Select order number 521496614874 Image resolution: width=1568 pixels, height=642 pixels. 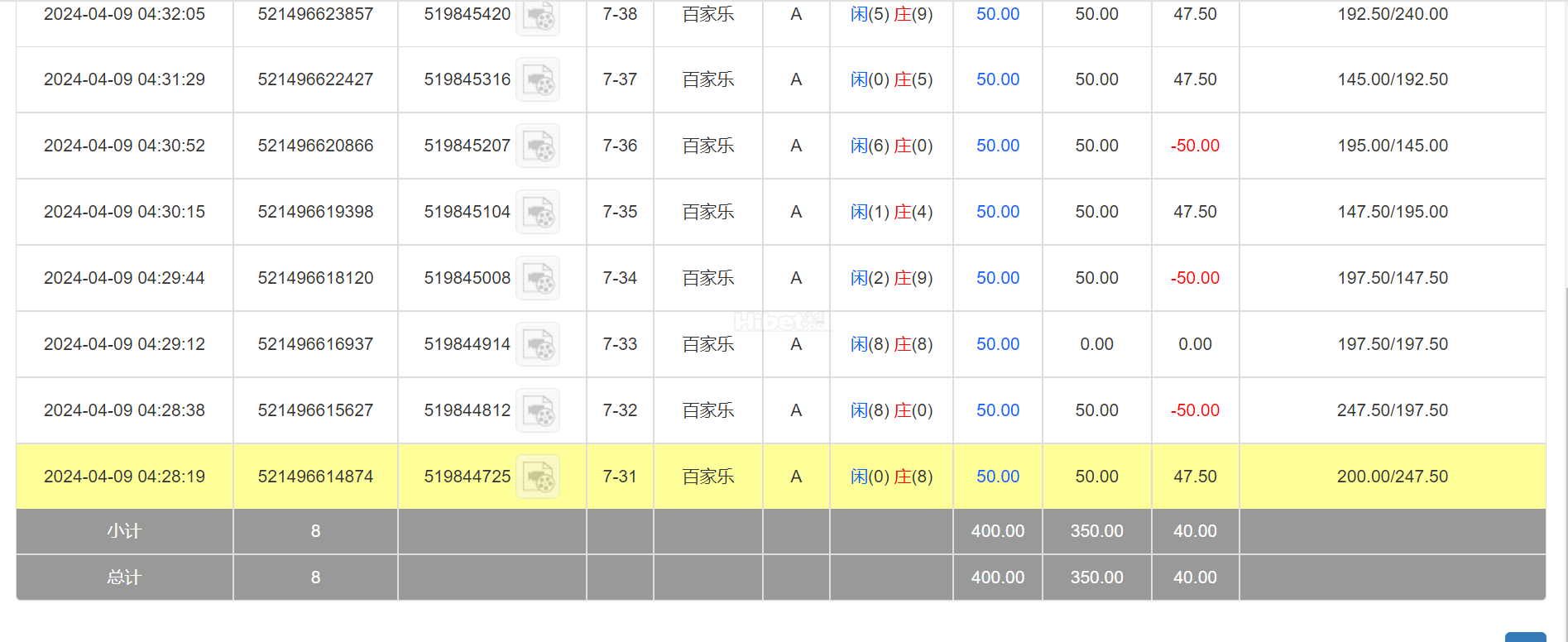coord(315,477)
